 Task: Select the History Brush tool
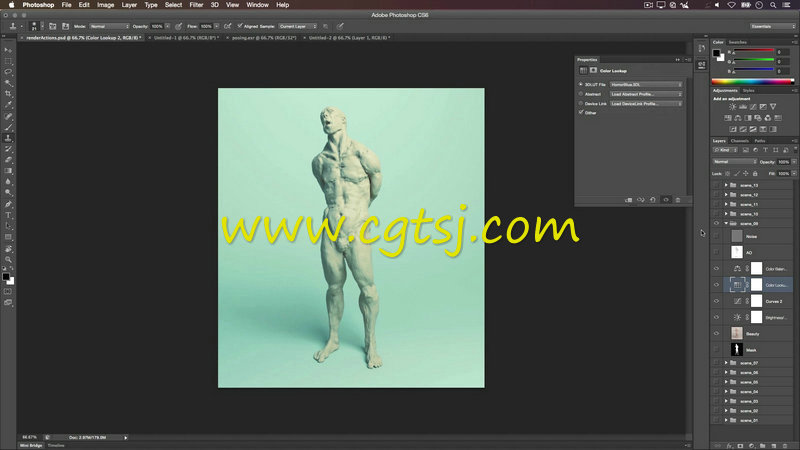tap(8, 149)
